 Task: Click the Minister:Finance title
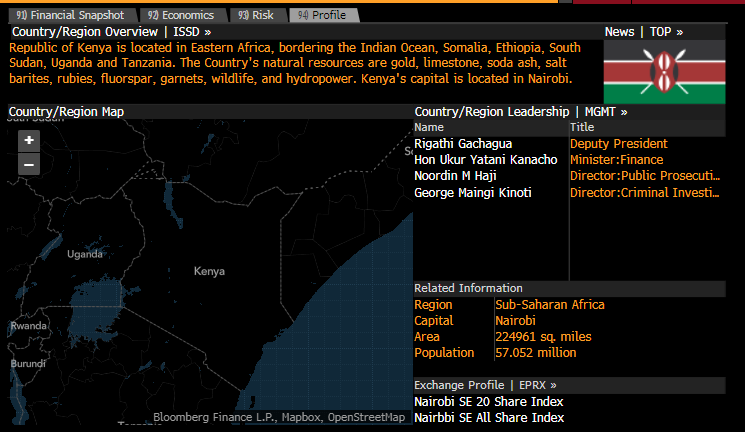point(617,160)
